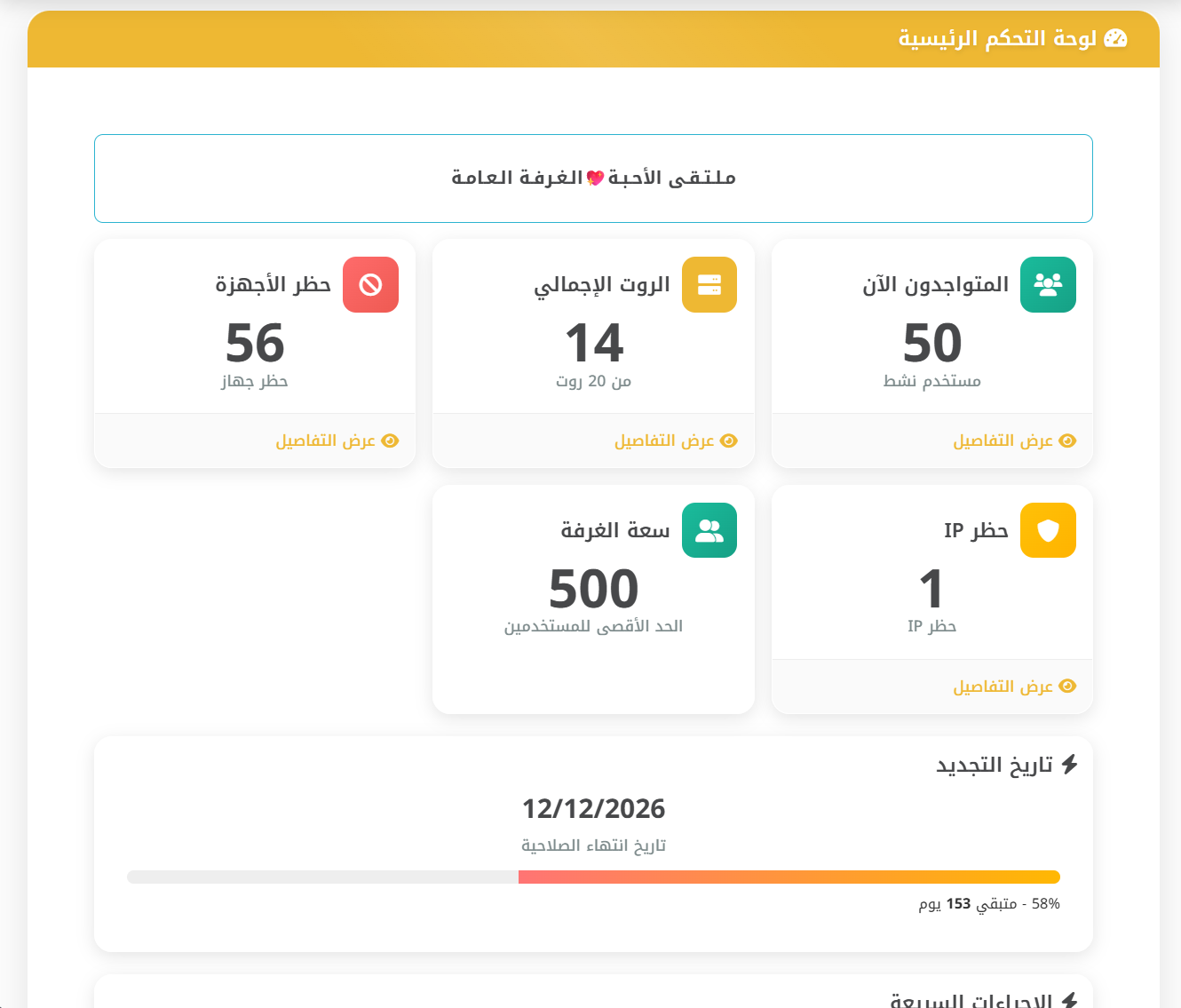This screenshot has height=1008, width=1181.
Task: Click the number 1 in IP ban card
Action: pyautogui.click(x=931, y=589)
